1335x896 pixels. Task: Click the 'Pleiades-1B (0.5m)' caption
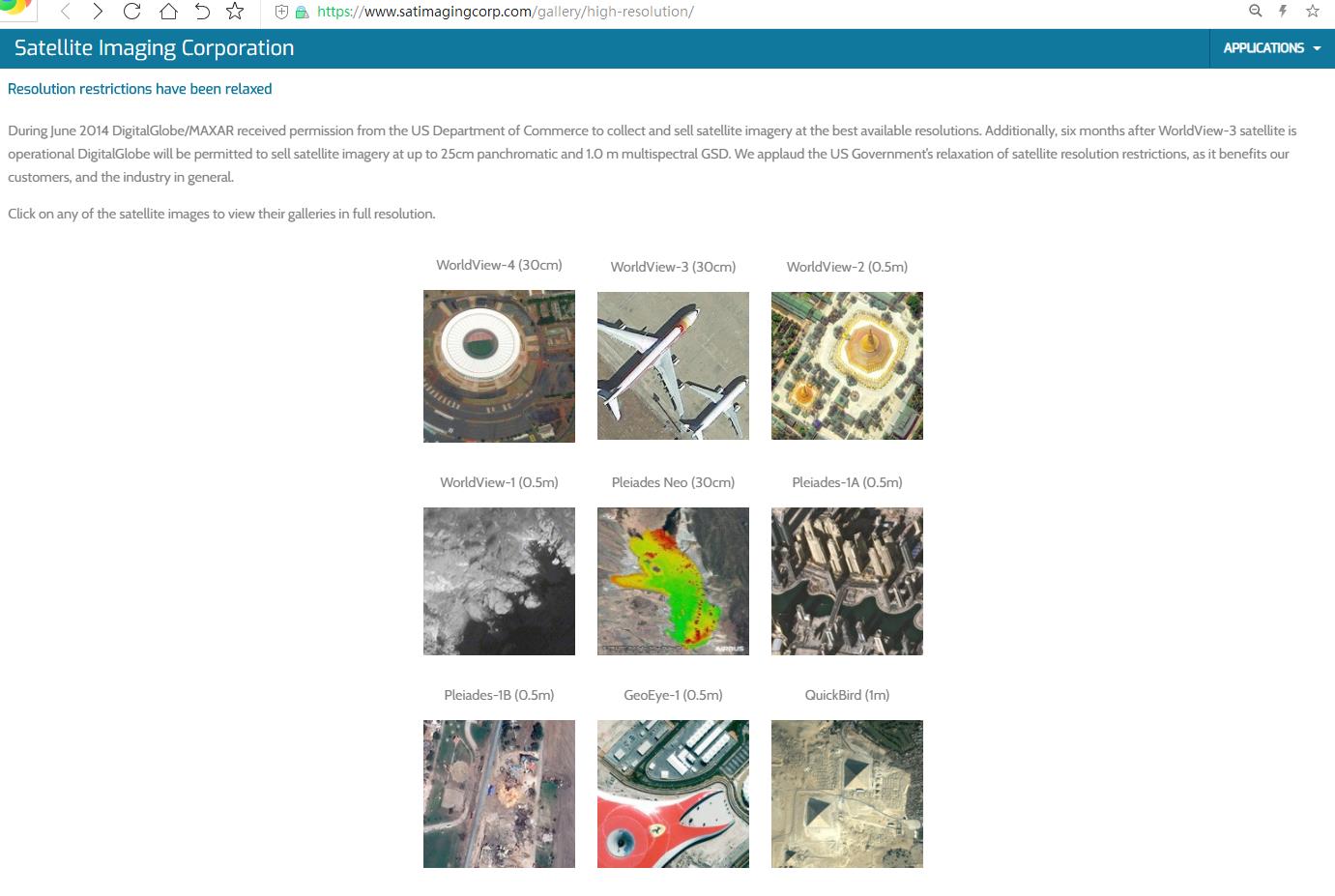click(x=499, y=695)
